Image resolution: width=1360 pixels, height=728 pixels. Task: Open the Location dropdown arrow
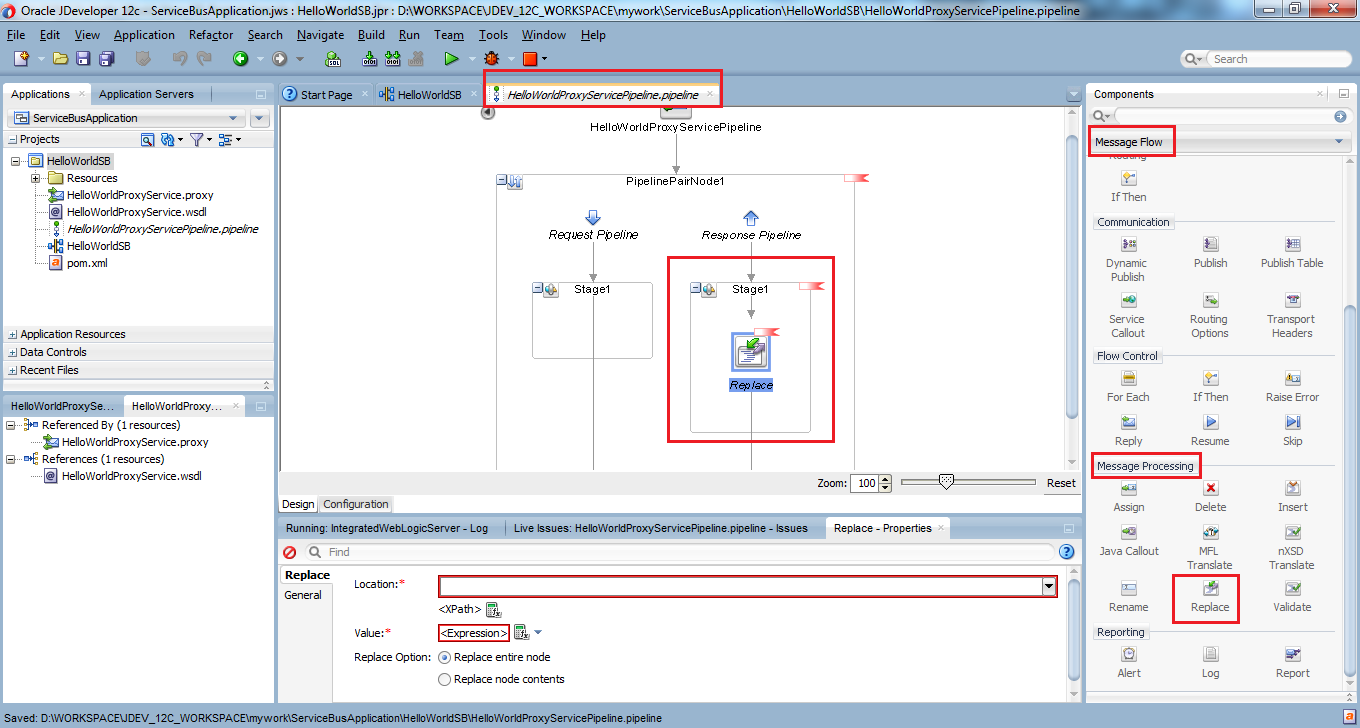[1048, 587]
